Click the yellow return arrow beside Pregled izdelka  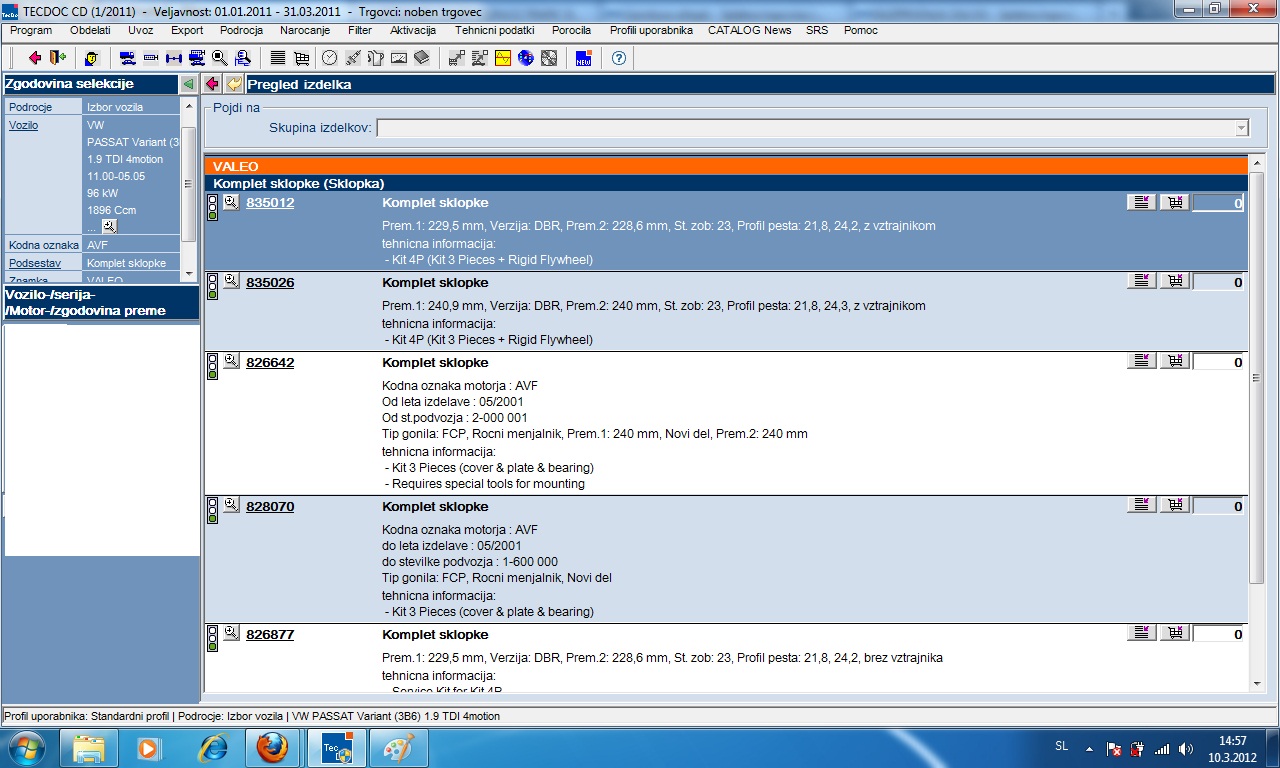pos(234,84)
